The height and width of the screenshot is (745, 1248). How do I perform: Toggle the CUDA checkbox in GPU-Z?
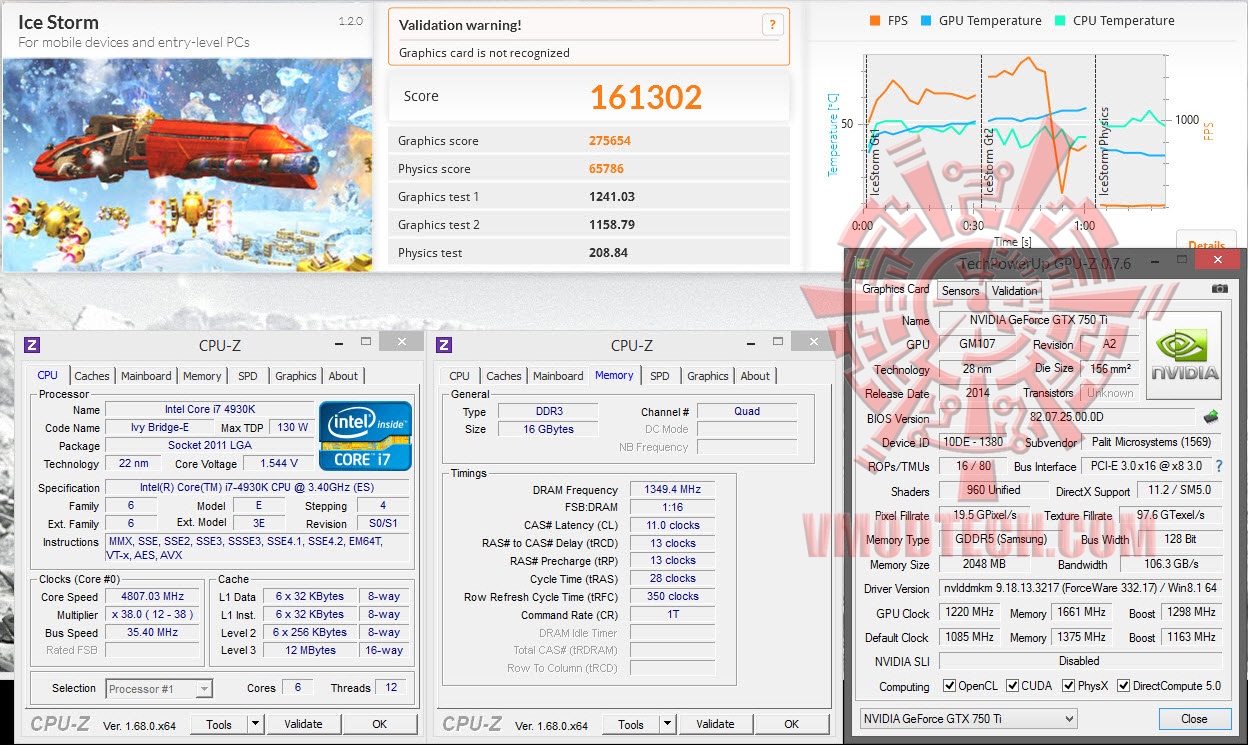1013,686
